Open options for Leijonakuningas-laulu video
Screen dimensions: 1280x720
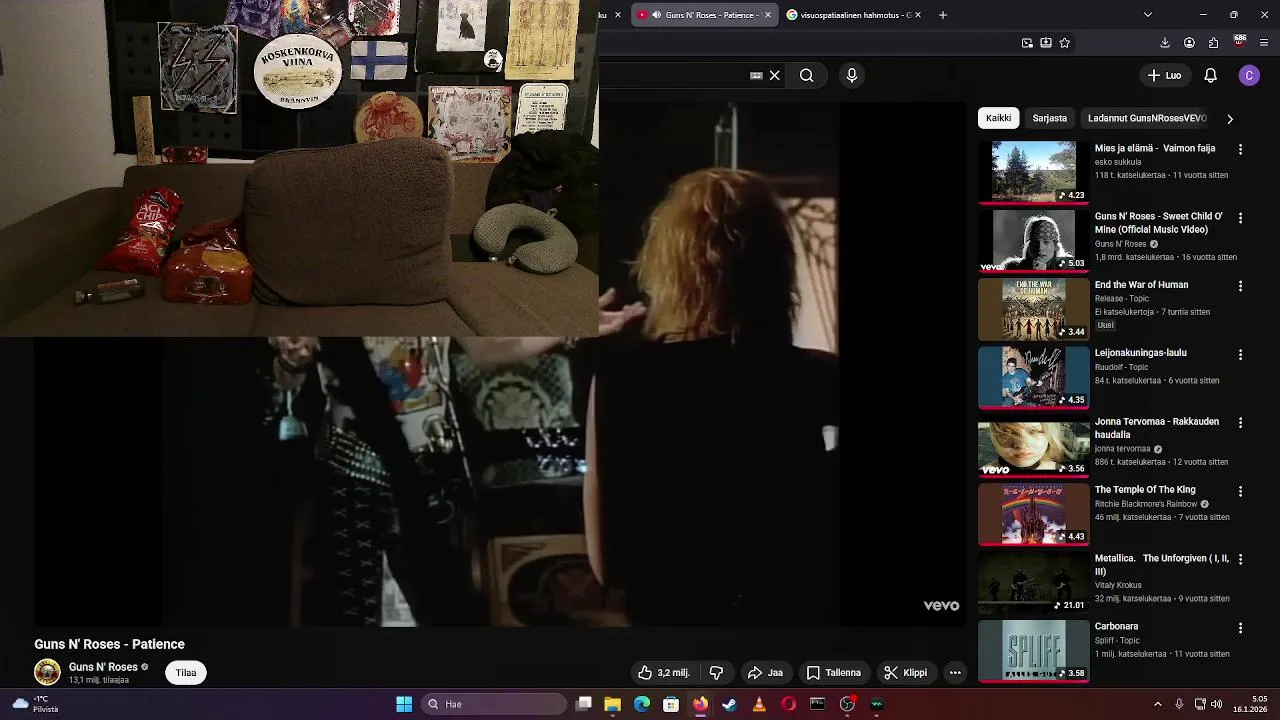[x=1240, y=355]
